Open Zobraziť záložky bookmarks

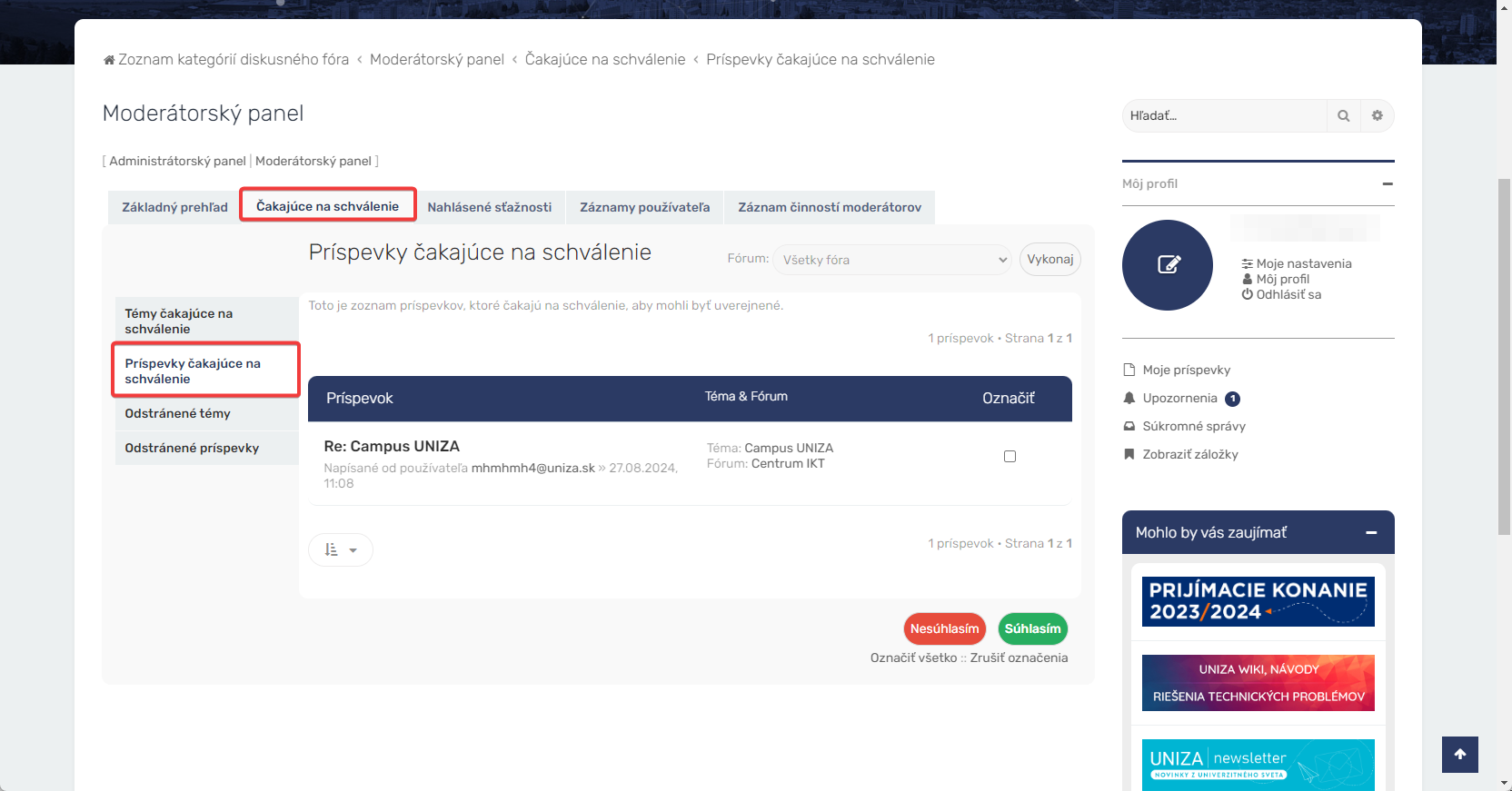1189,454
